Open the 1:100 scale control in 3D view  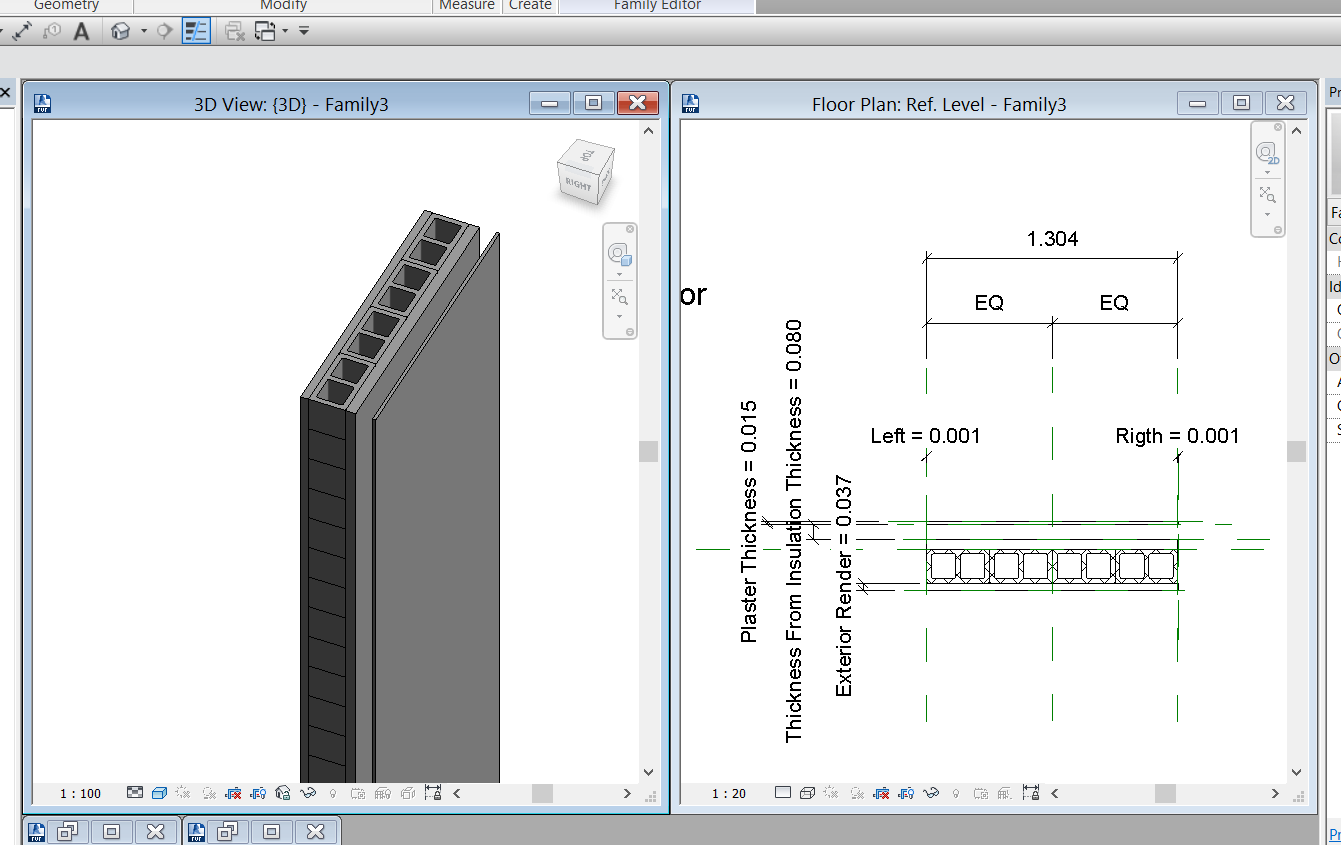coord(79,793)
